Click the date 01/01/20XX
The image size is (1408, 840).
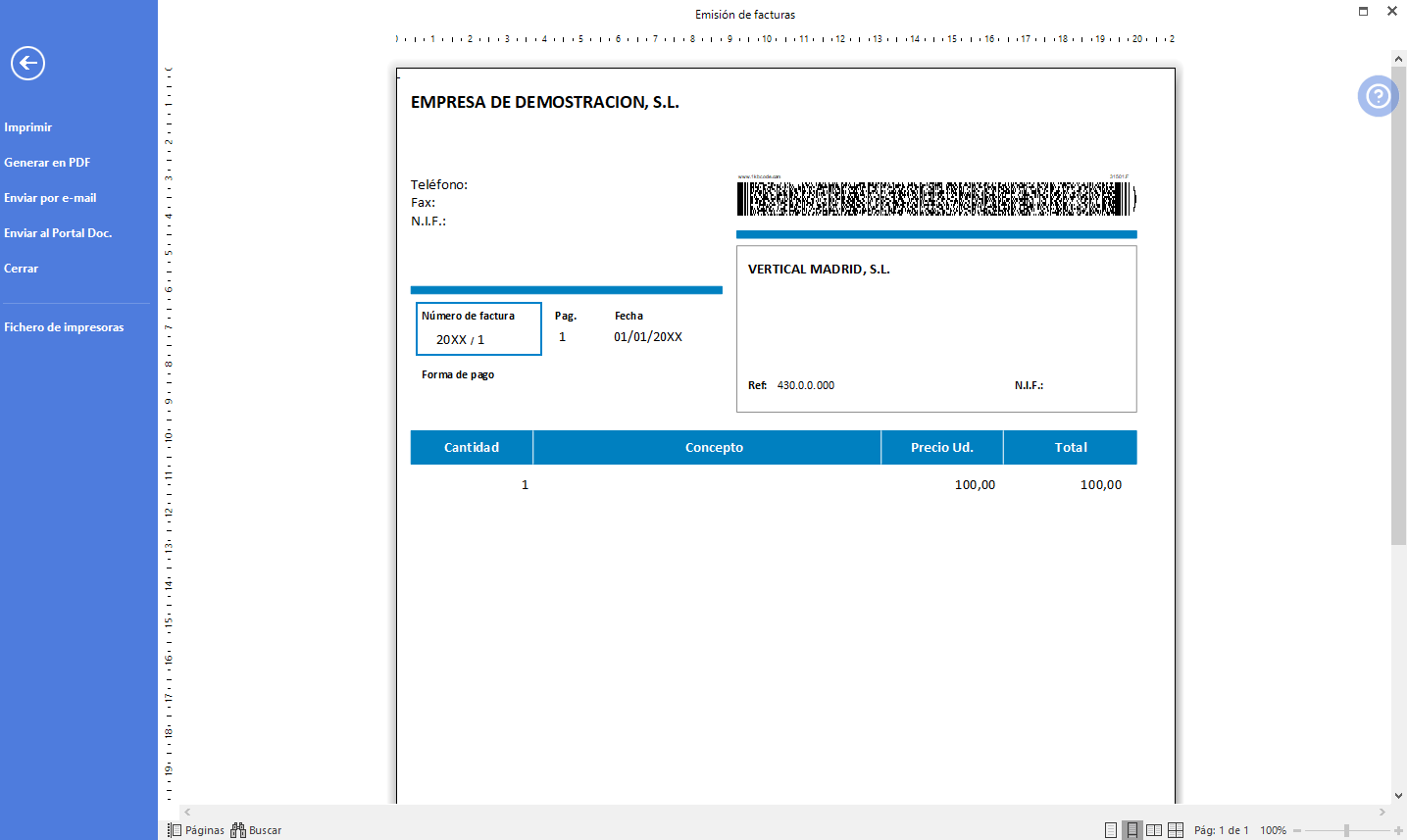[648, 337]
